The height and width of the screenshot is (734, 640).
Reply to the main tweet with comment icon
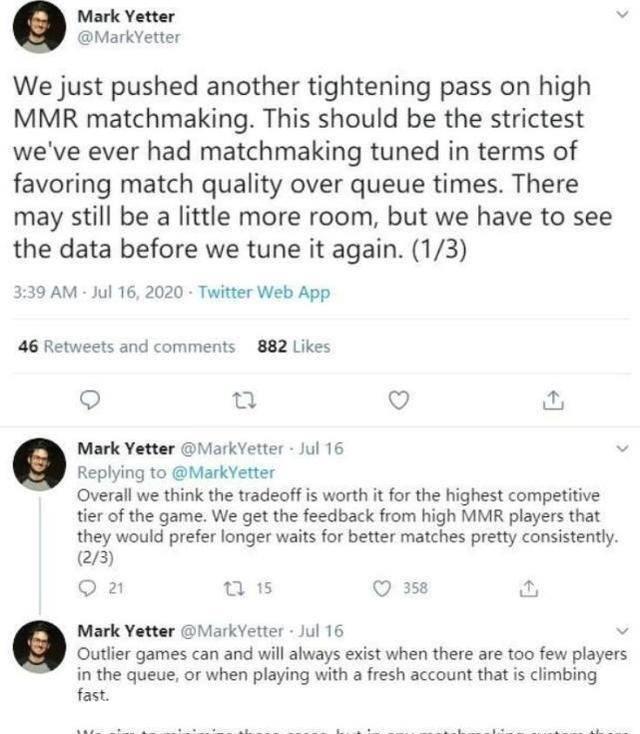pyautogui.click(x=89, y=401)
